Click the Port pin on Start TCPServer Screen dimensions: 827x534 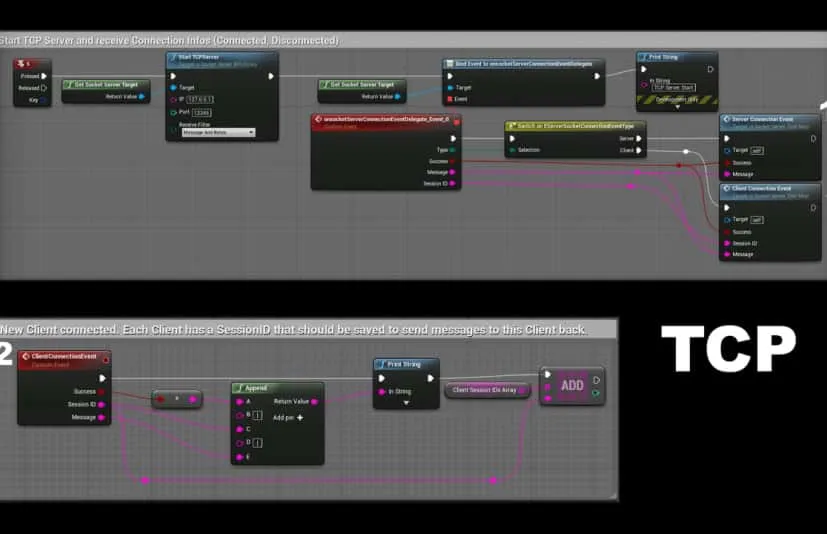pos(173,112)
